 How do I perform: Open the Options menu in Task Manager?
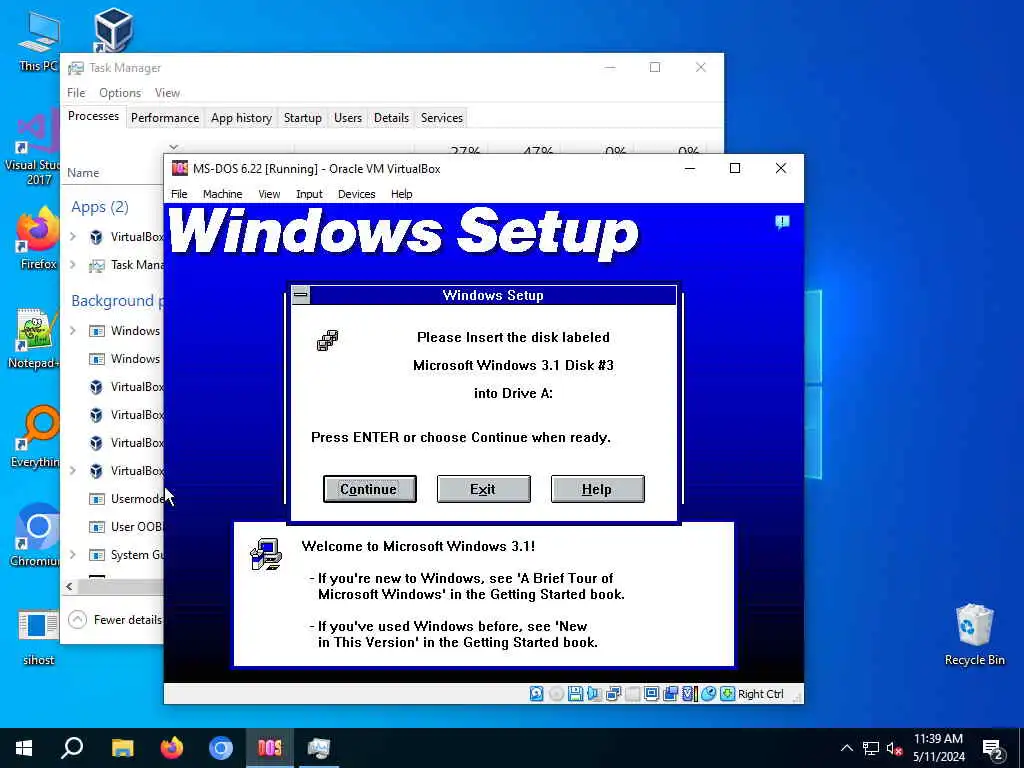point(120,93)
